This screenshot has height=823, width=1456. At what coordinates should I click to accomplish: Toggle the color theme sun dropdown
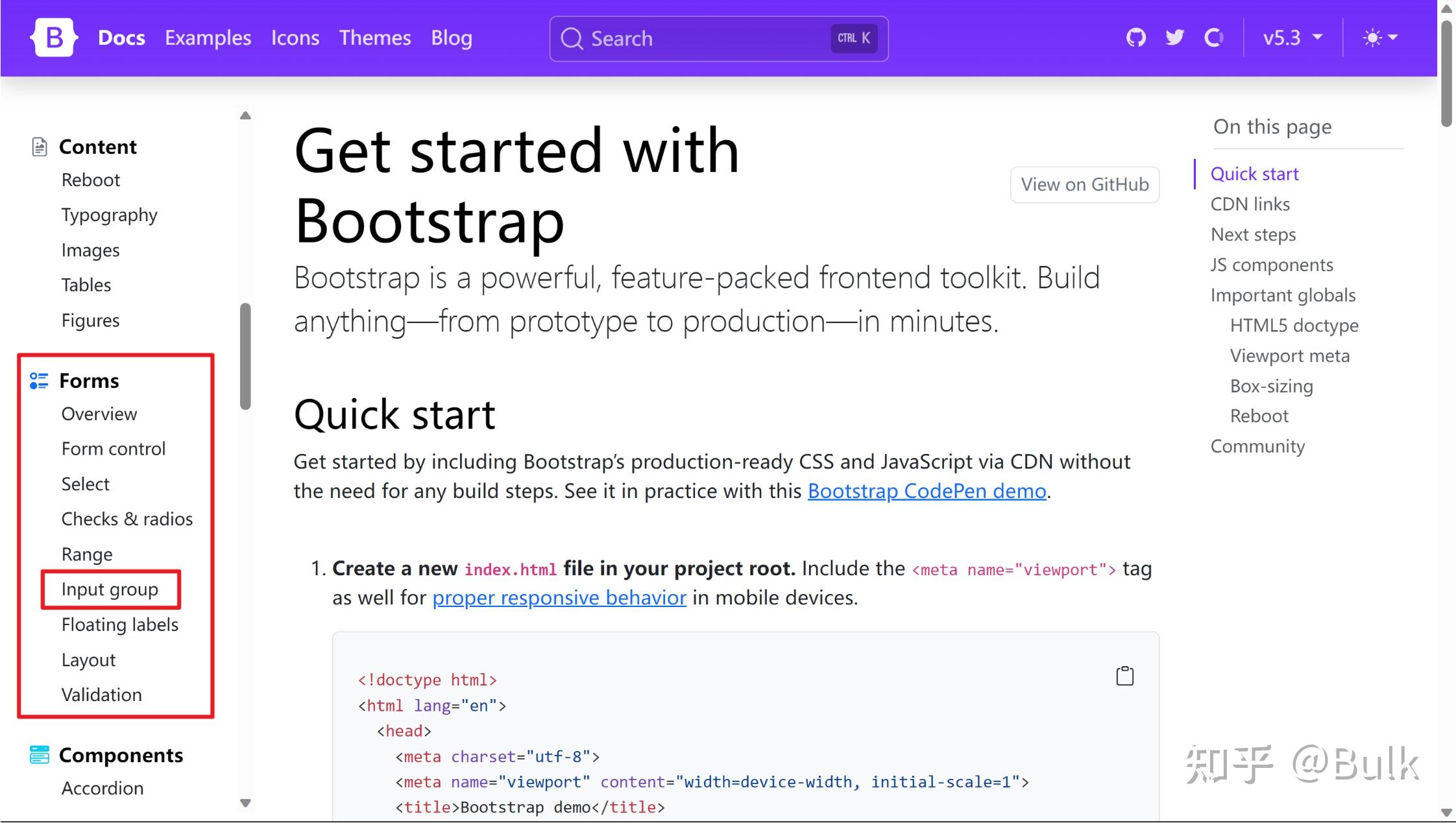click(1379, 38)
